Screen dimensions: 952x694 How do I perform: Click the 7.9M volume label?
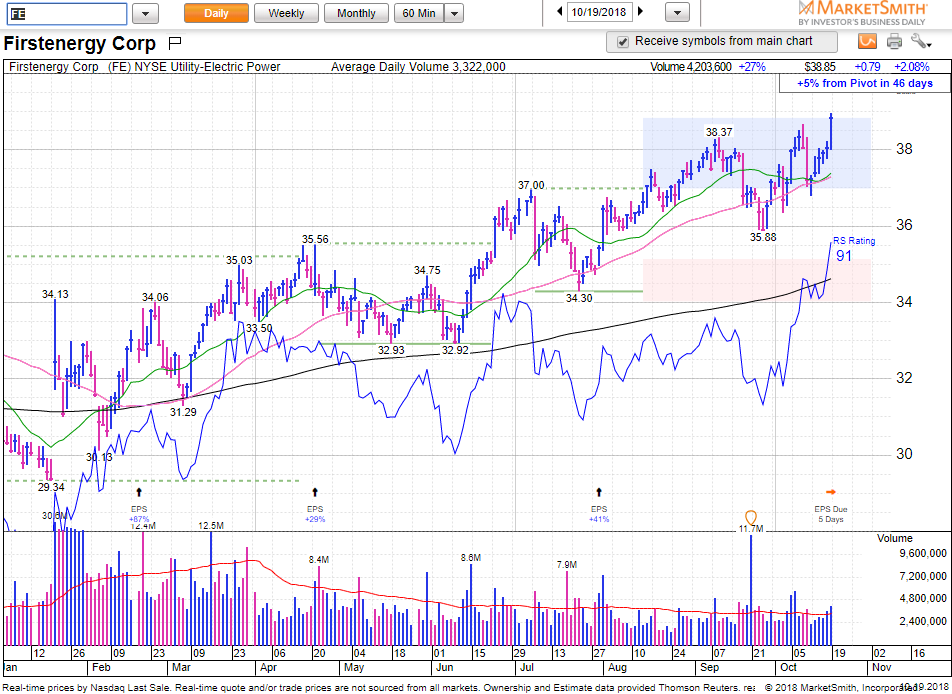pos(566,565)
